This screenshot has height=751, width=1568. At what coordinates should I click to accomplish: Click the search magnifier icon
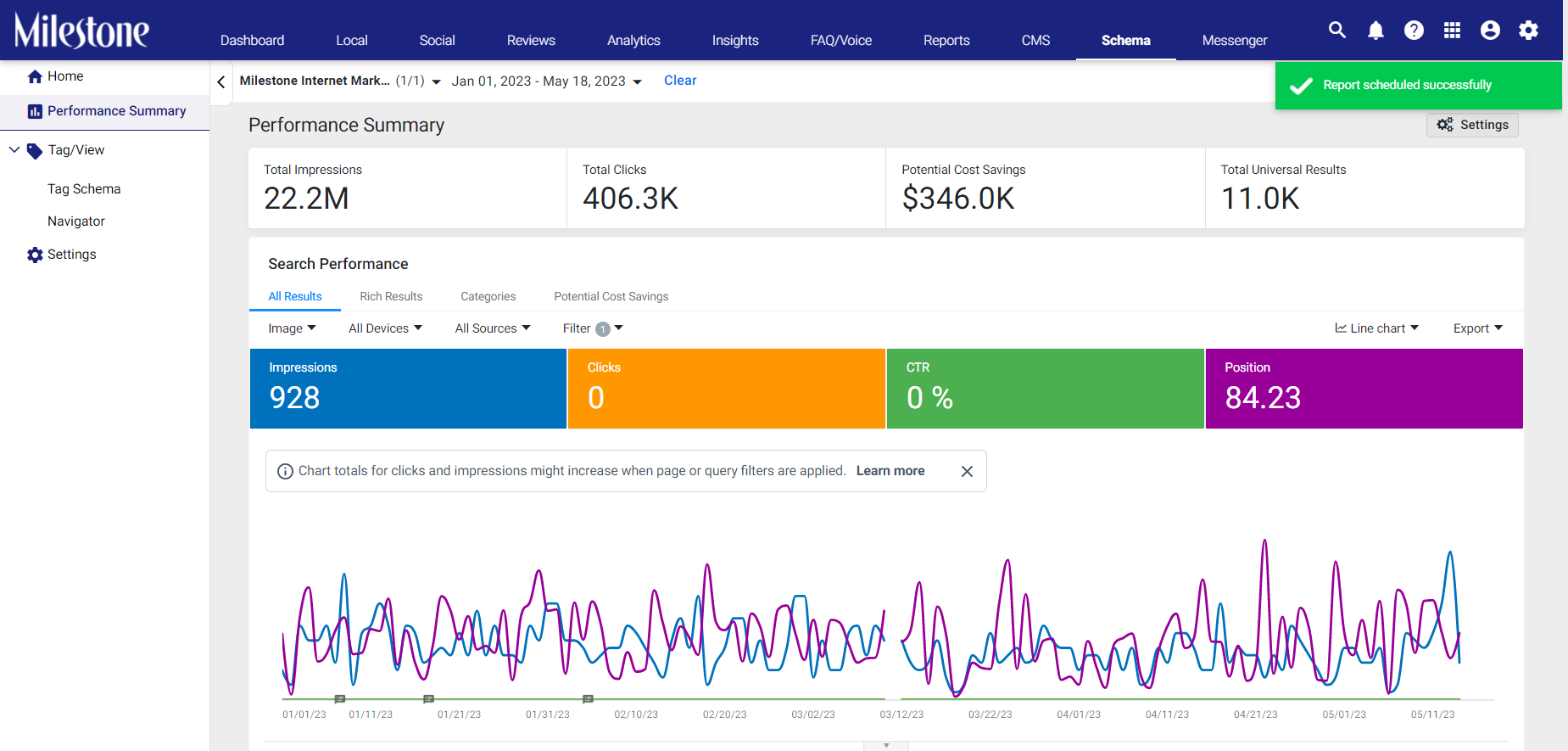(1337, 31)
